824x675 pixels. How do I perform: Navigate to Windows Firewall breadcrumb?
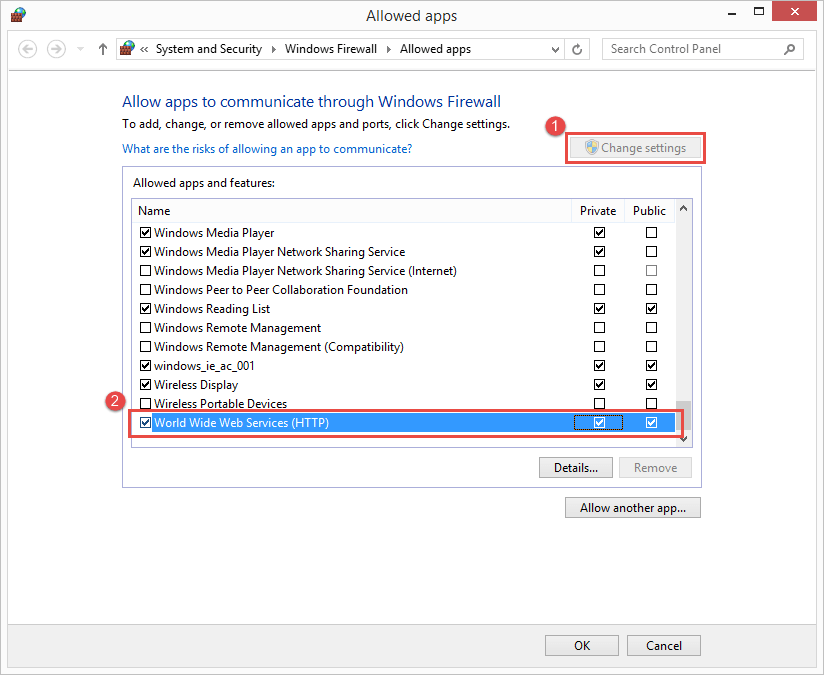331,49
